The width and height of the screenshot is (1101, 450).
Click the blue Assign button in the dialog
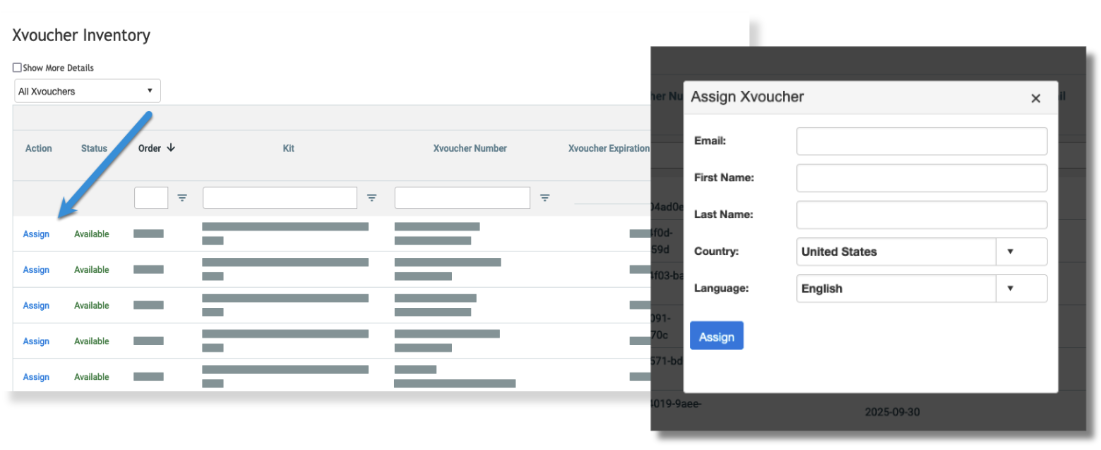717,336
